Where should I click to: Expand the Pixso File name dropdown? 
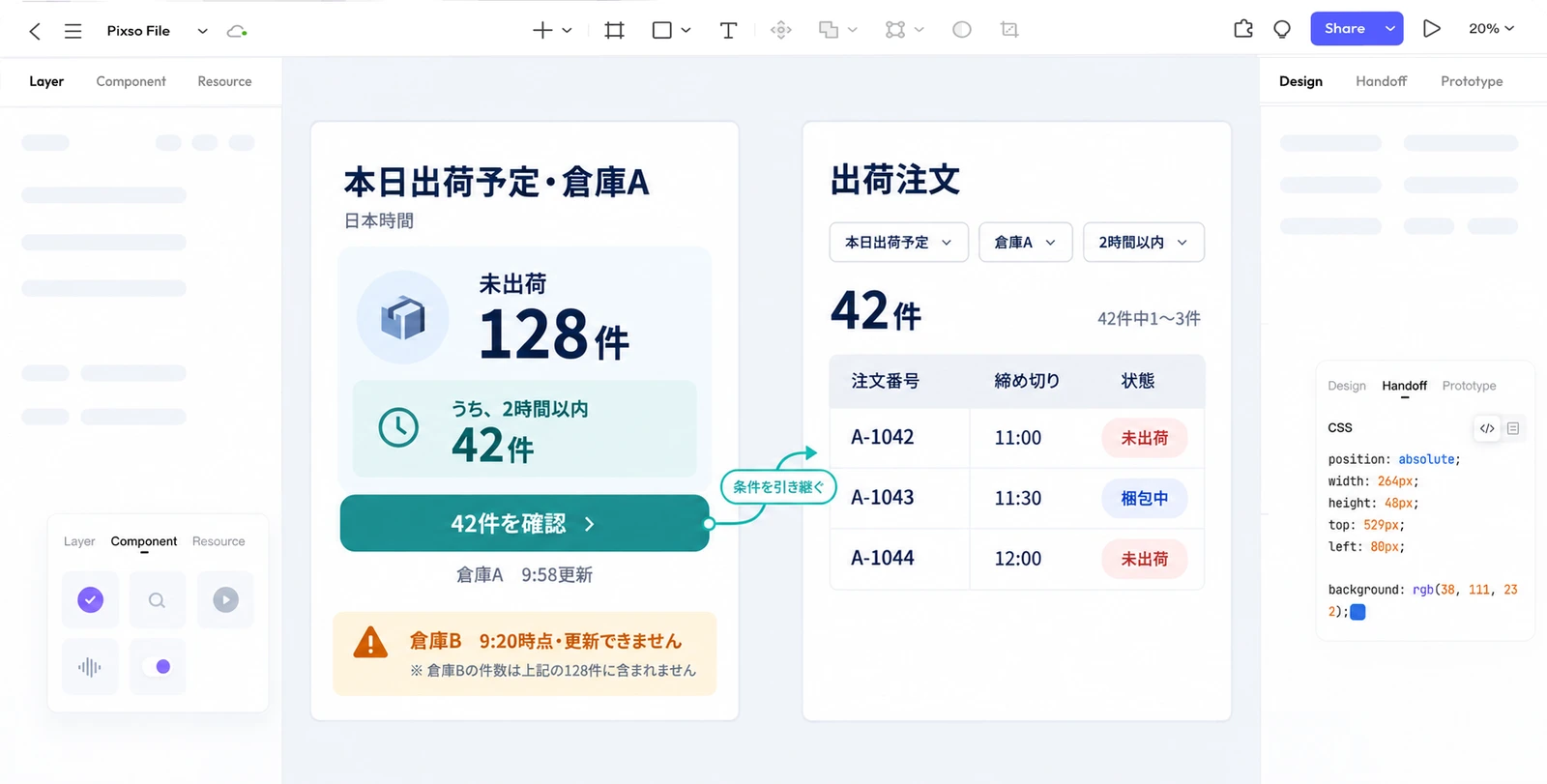[x=202, y=31]
